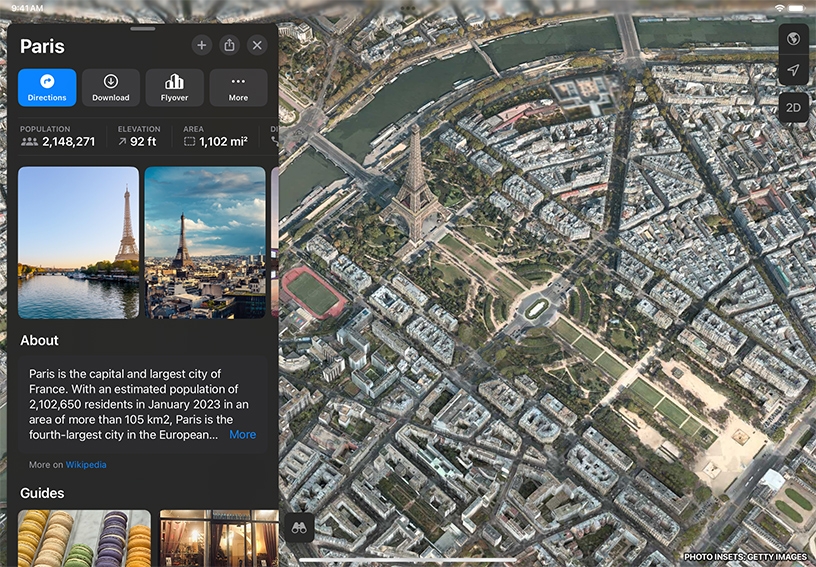Click the add (plus) button on Paris card
Screen dimensions: 816x567
201,45
